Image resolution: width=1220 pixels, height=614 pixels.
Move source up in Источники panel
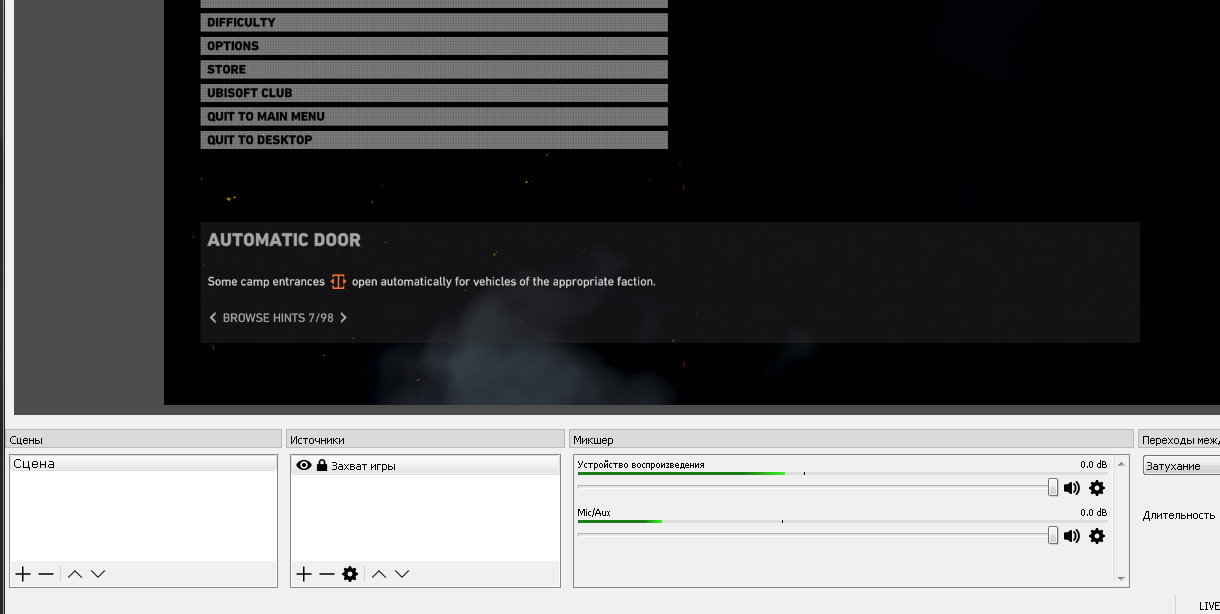tap(379, 574)
